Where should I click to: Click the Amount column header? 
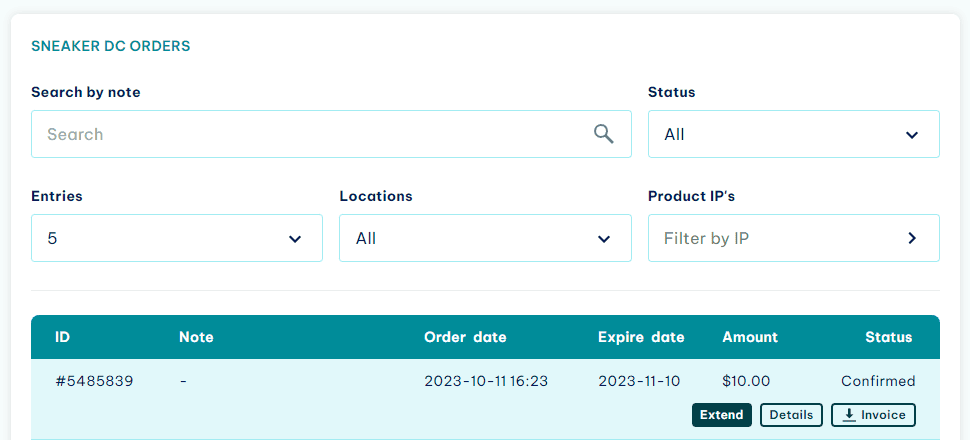coord(750,337)
